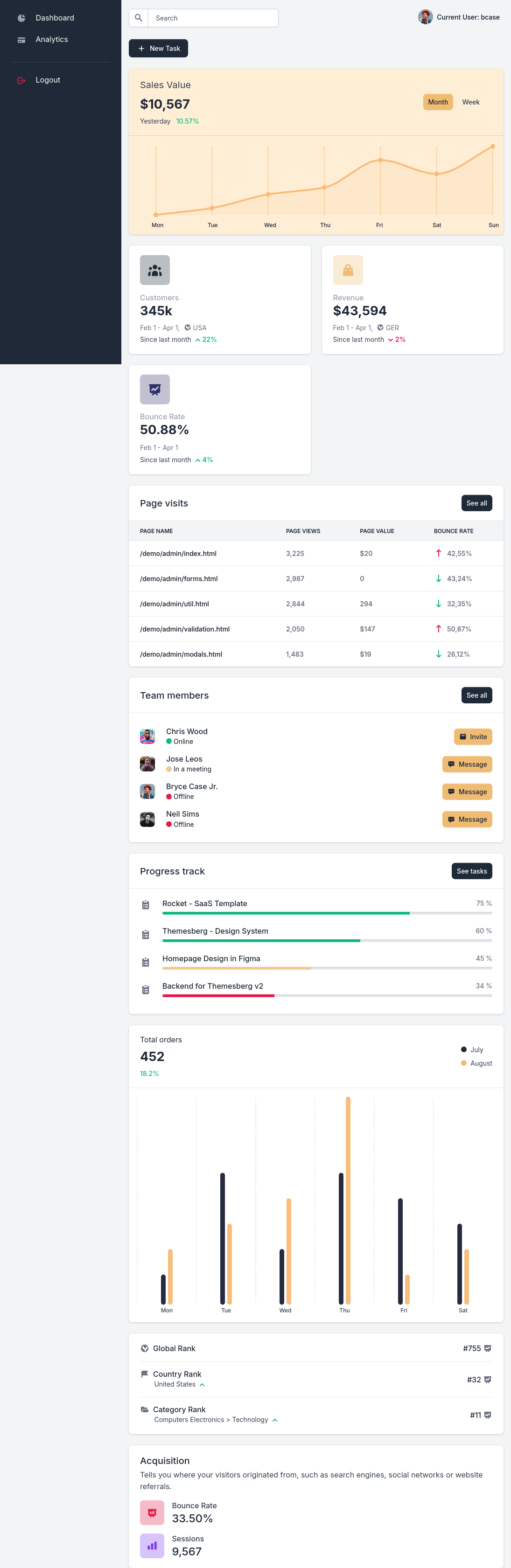511x1568 pixels.
Task: Click the Global Rank chart icon
Action: 487,1348
